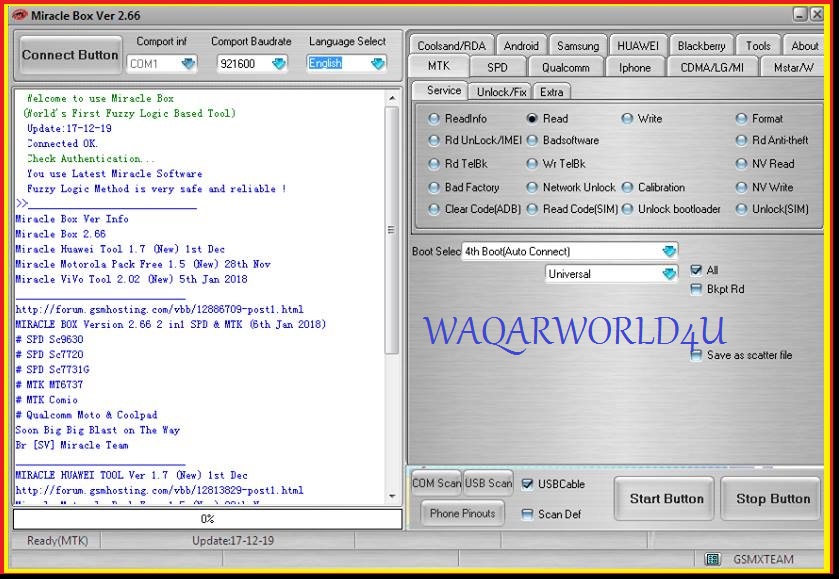
Task: Click the gsmhosting 12886709-post1 forum link text
Action: tap(159, 309)
